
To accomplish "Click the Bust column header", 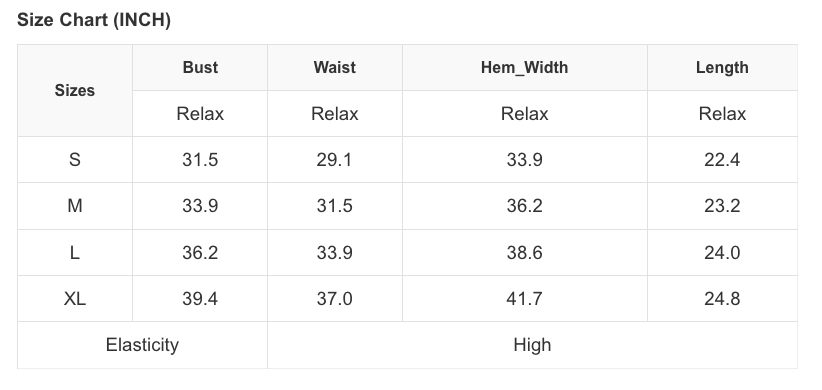I will click(x=200, y=68).
